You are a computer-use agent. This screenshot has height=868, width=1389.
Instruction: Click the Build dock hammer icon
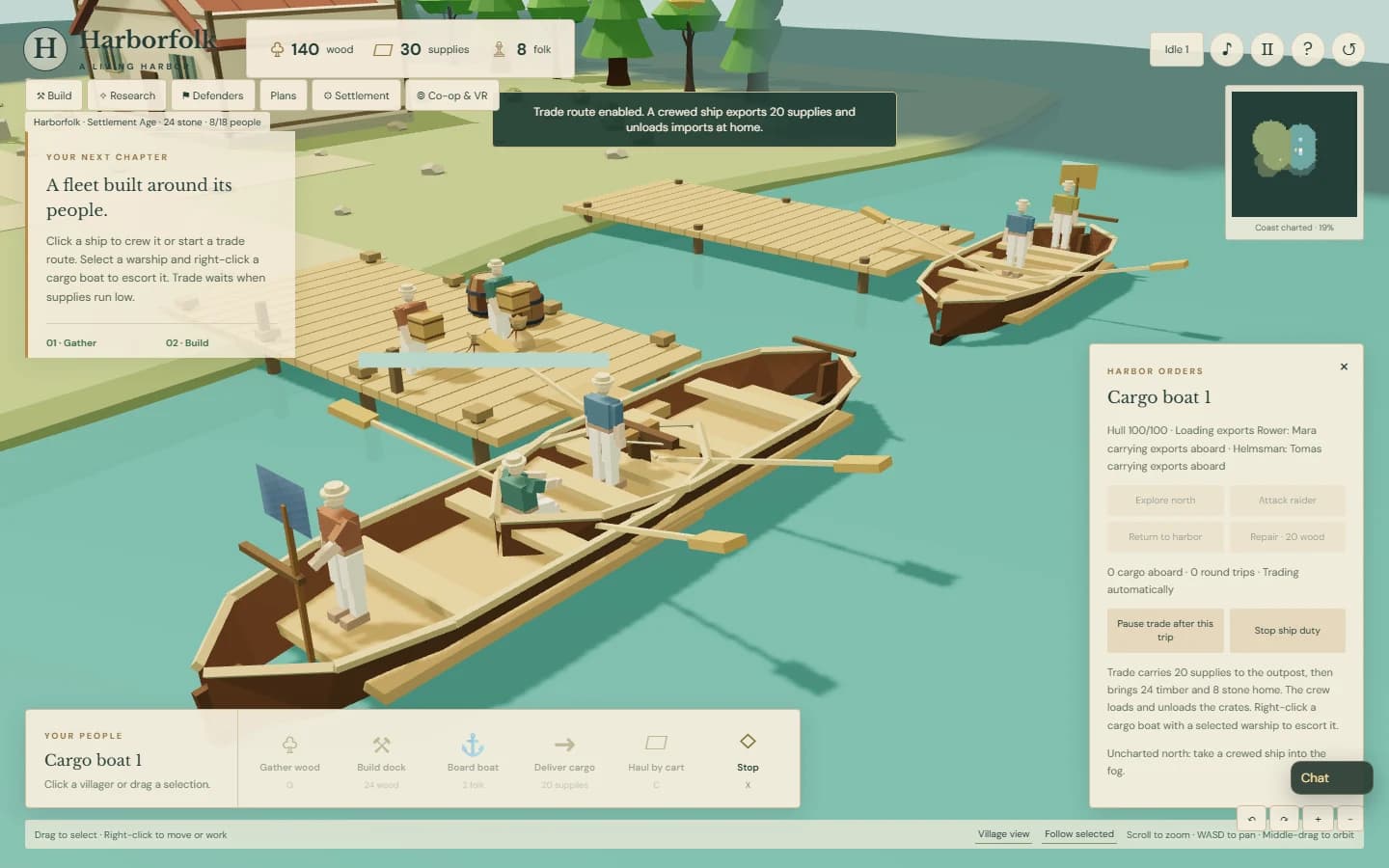(381, 744)
